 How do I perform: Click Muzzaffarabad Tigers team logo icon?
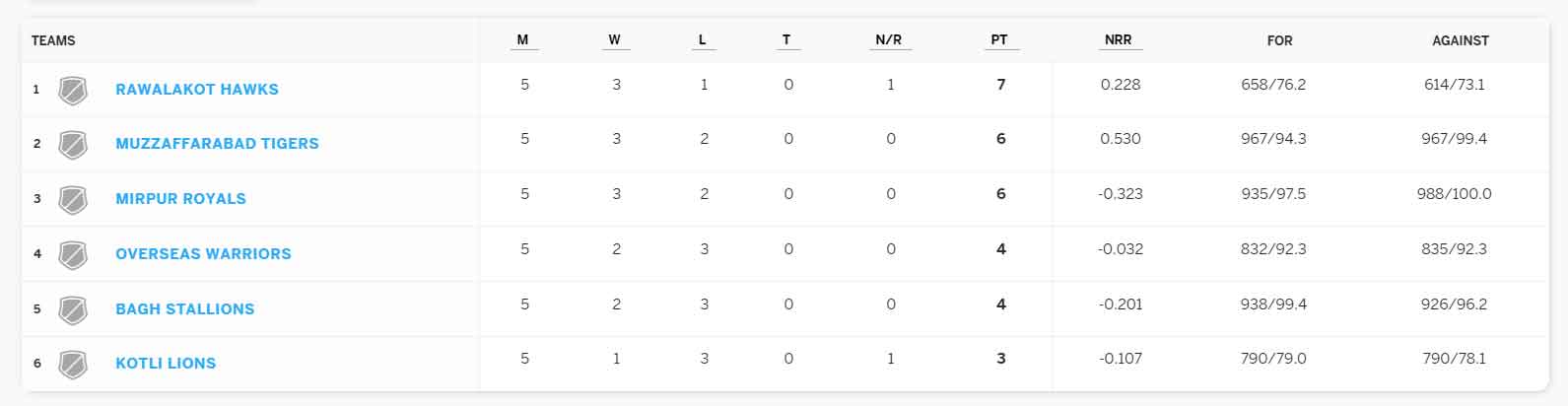click(x=73, y=145)
